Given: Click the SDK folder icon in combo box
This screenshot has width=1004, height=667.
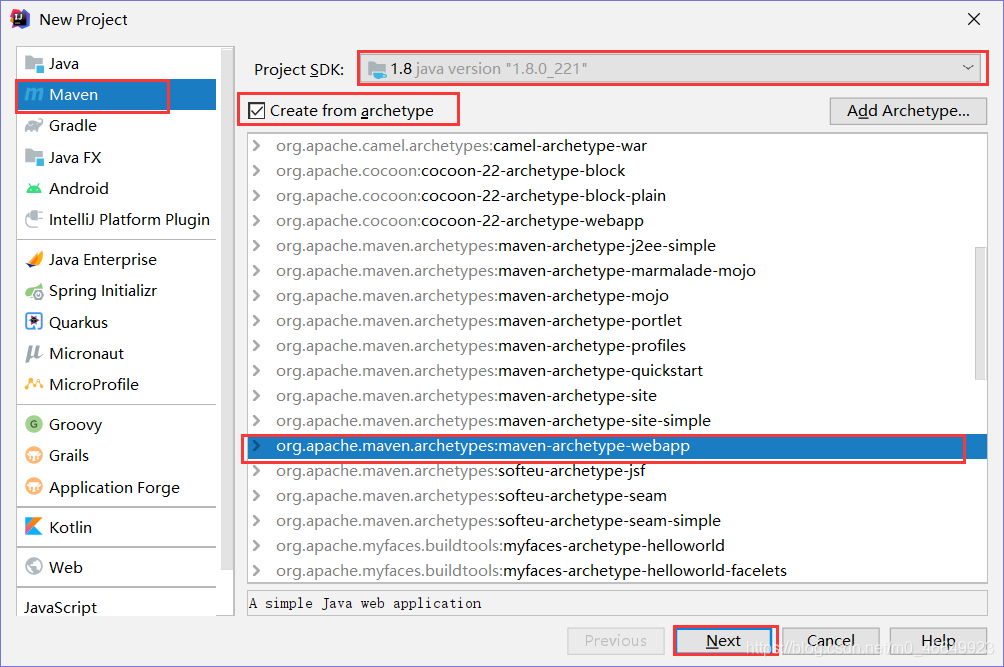Looking at the screenshot, I should (377, 69).
